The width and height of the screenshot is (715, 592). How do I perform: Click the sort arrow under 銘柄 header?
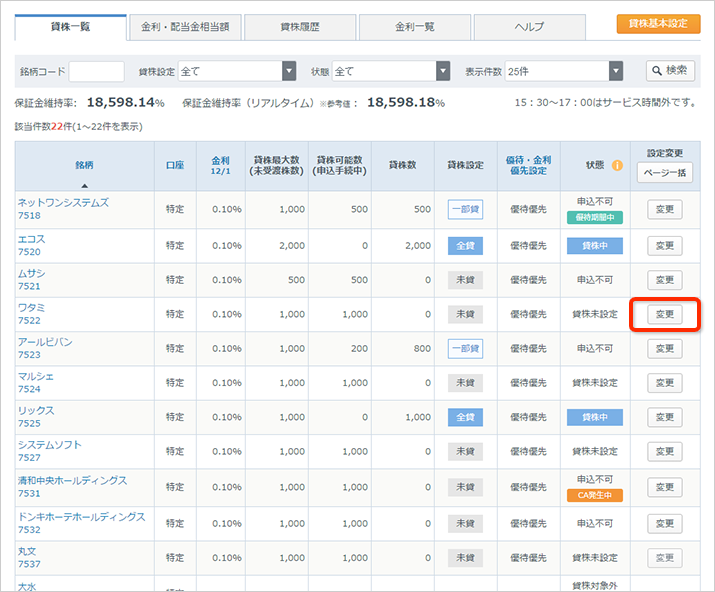pos(84,185)
